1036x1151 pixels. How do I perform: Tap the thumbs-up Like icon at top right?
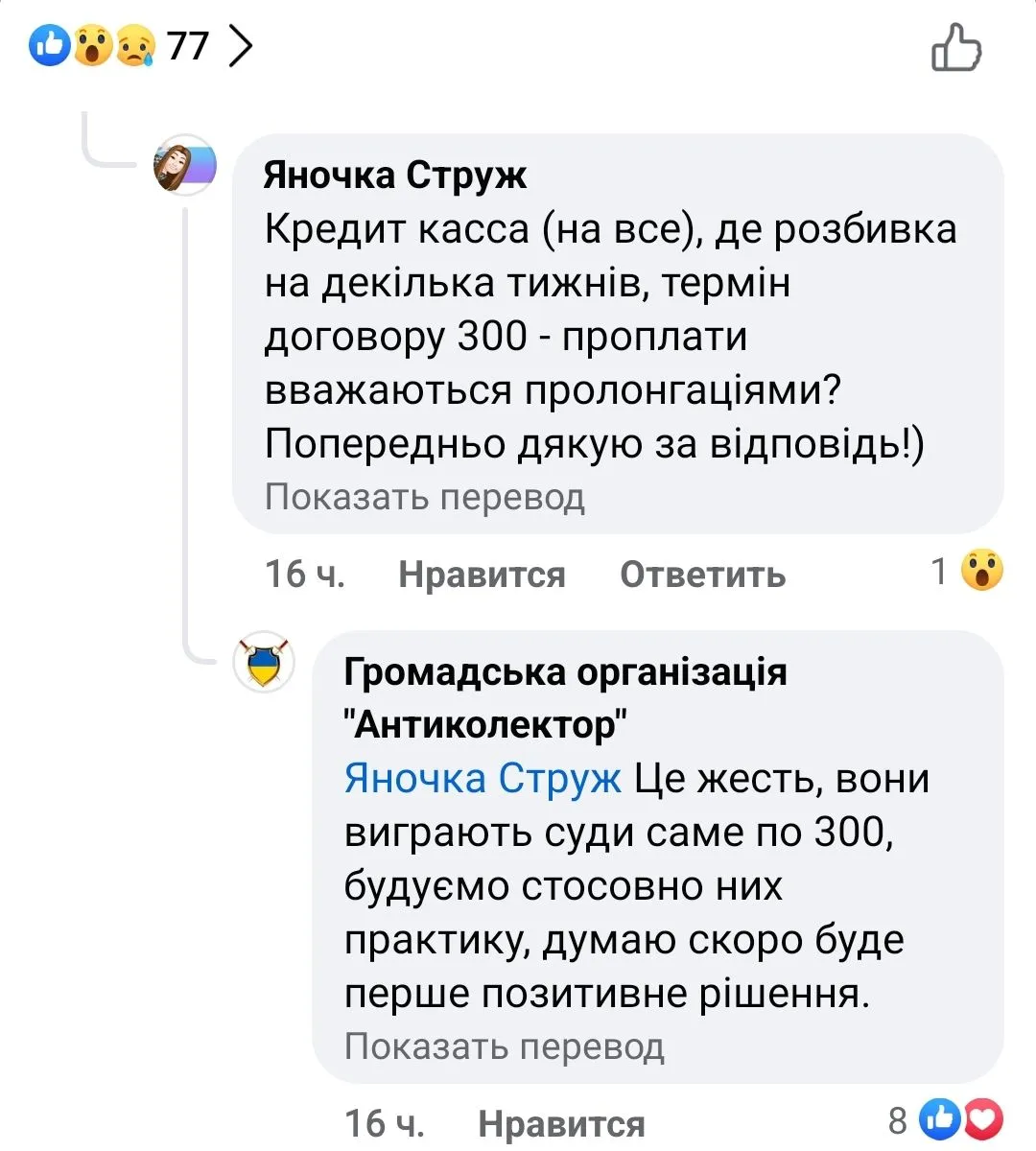click(x=956, y=47)
